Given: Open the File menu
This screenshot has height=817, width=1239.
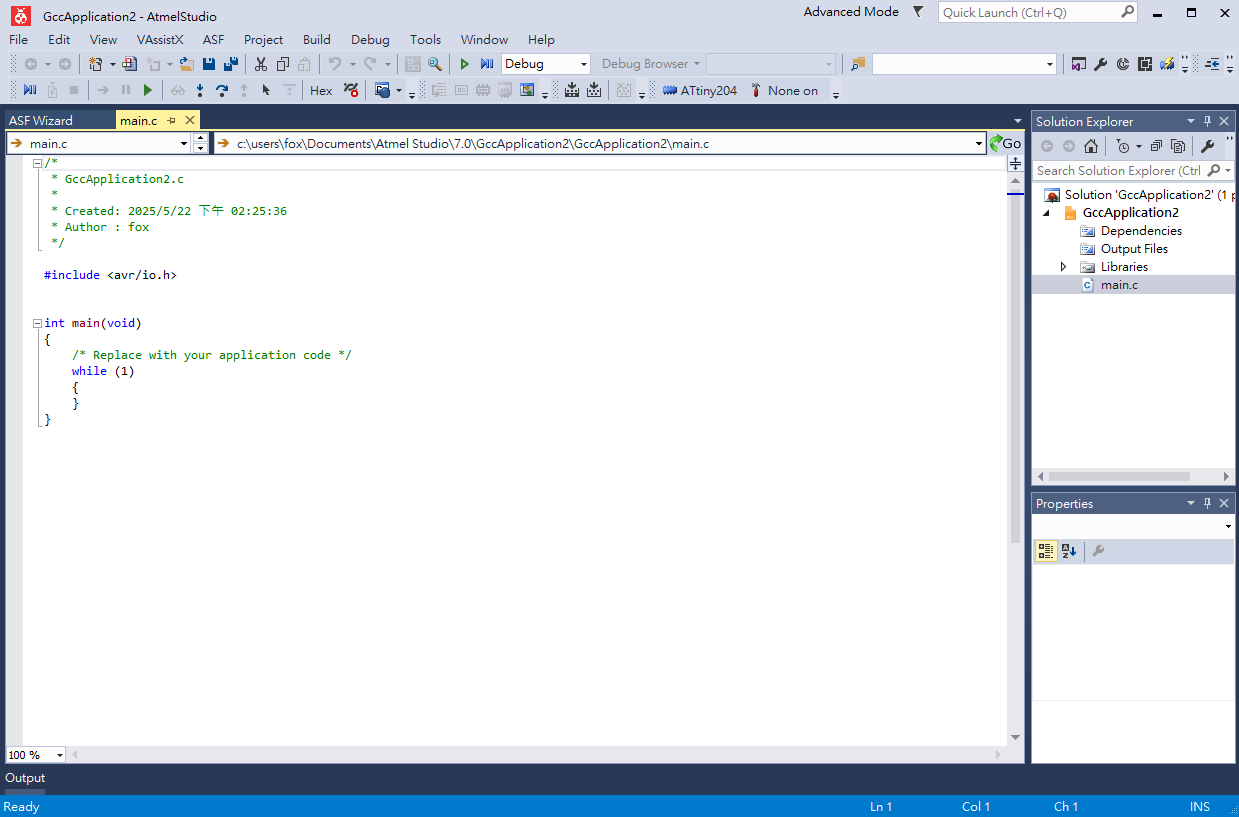Looking at the screenshot, I should (18, 40).
